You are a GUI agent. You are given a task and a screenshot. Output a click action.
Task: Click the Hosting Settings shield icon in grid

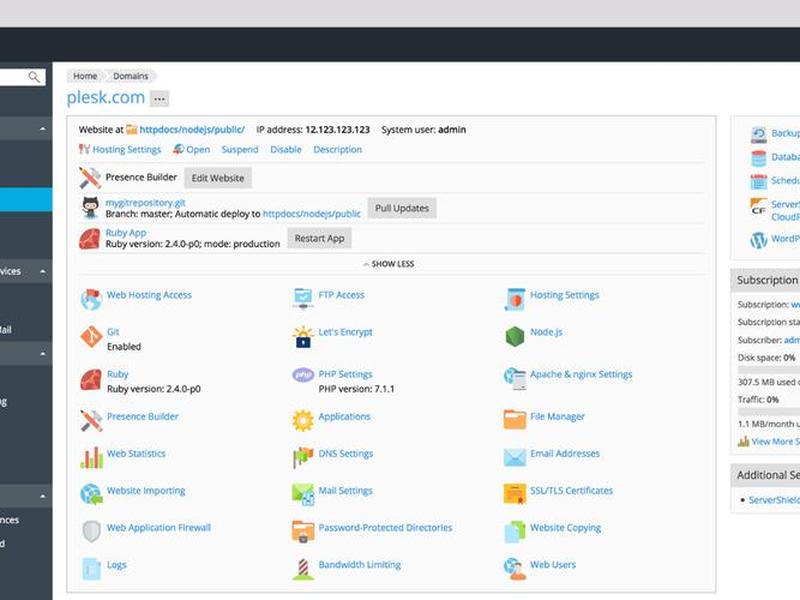515,299
